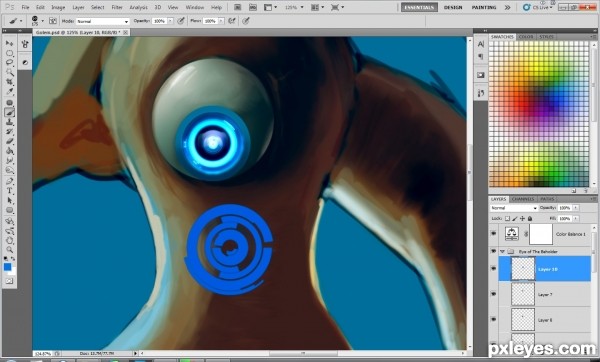This screenshot has width=600, height=362.
Task: Select the Dodge tool
Action: pos(10,170)
